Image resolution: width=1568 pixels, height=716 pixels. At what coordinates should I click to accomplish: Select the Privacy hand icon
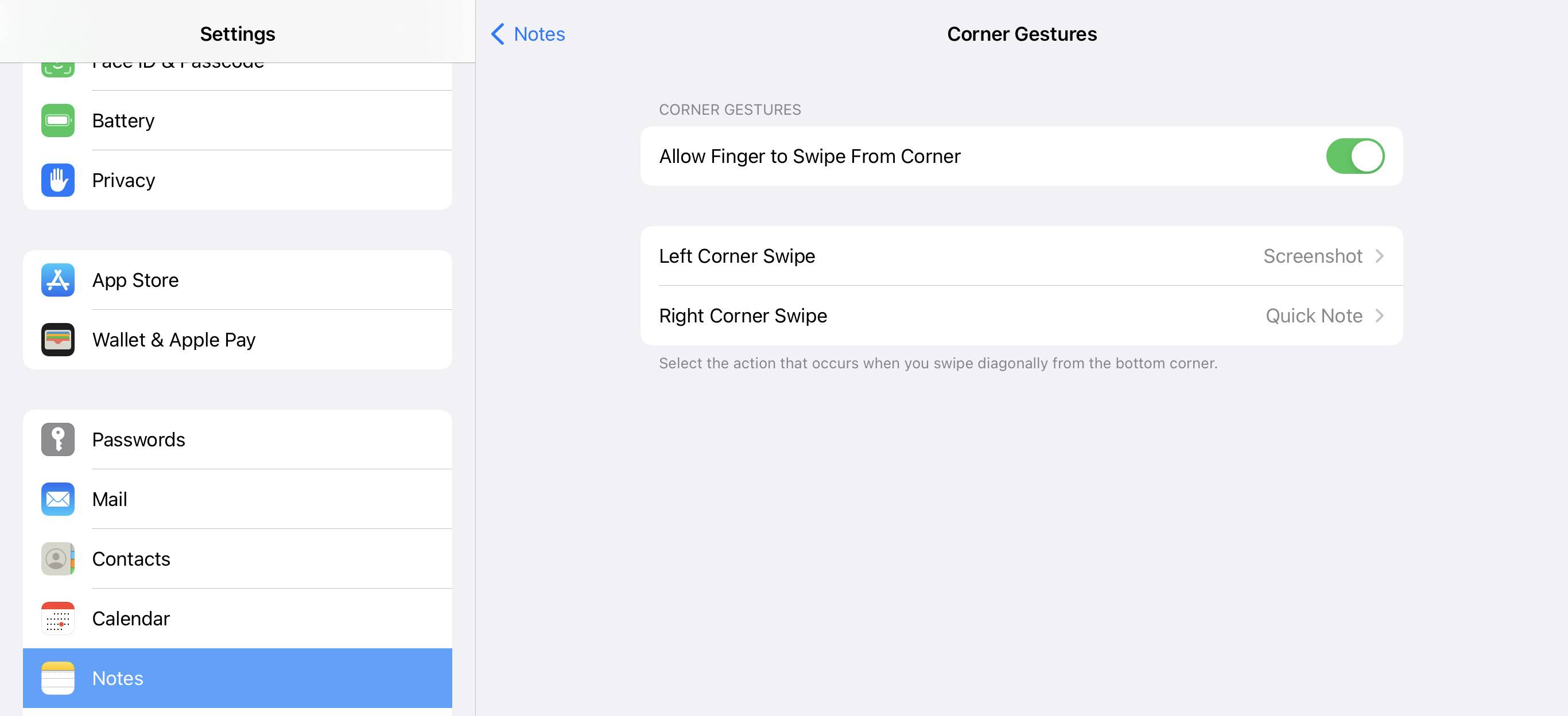(x=57, y=180)
